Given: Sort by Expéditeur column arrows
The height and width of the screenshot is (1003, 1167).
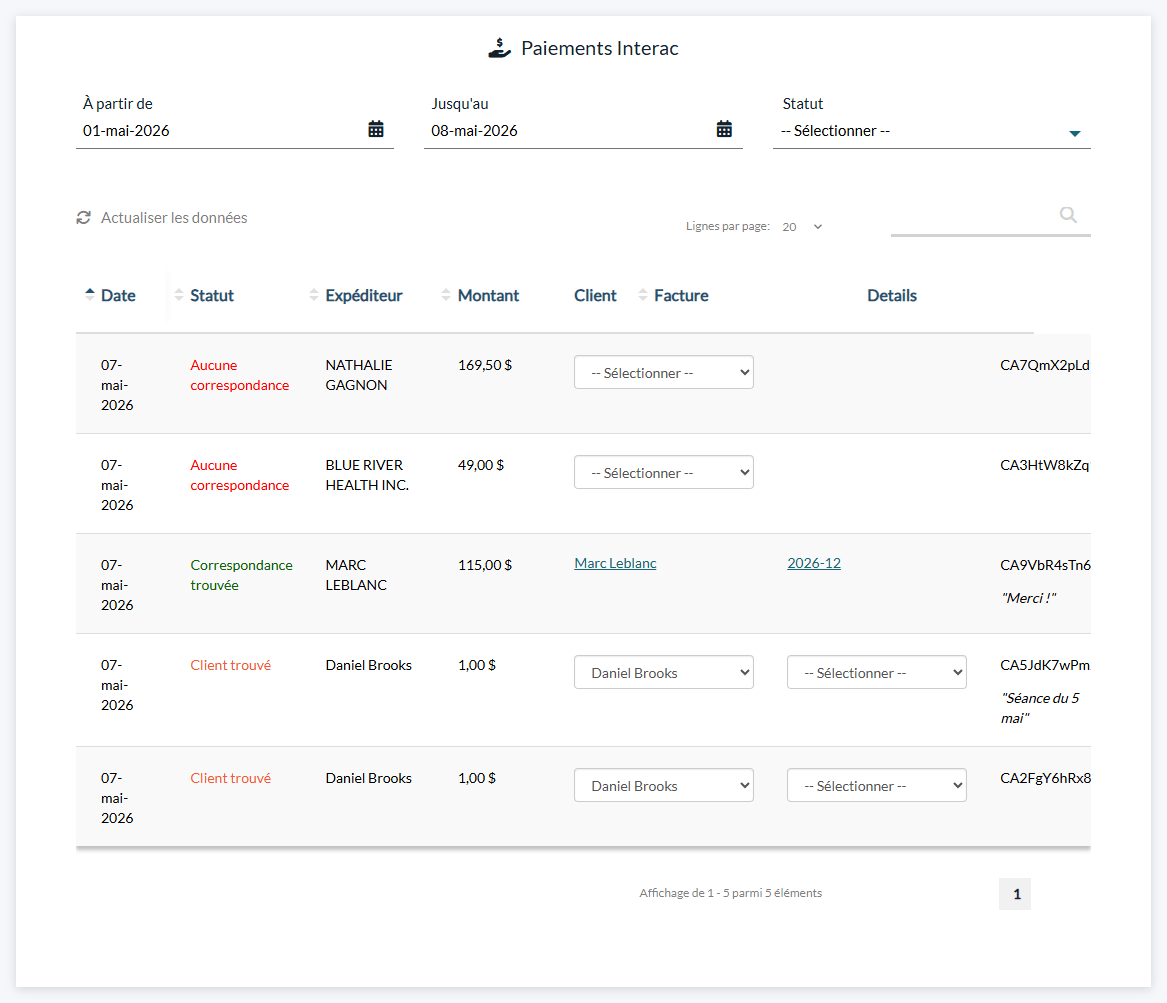Looking at the screenshot, I should coord(313,295).
